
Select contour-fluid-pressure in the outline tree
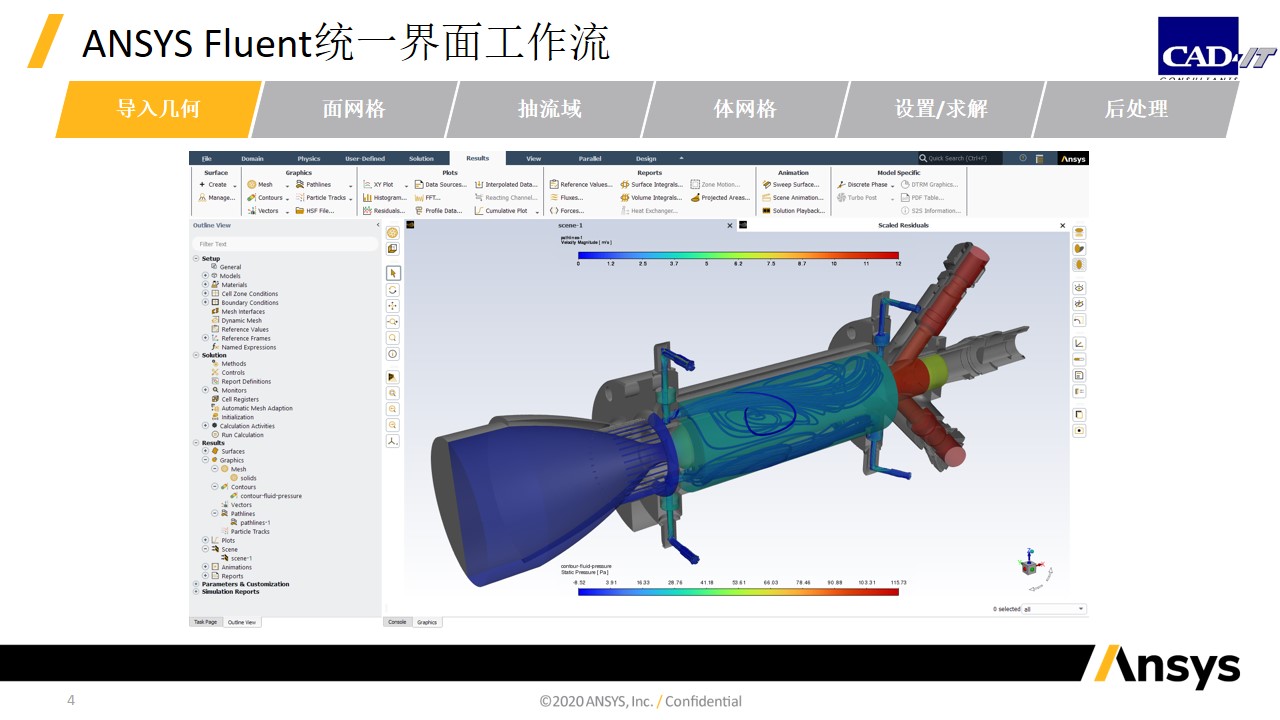point(271,496)
